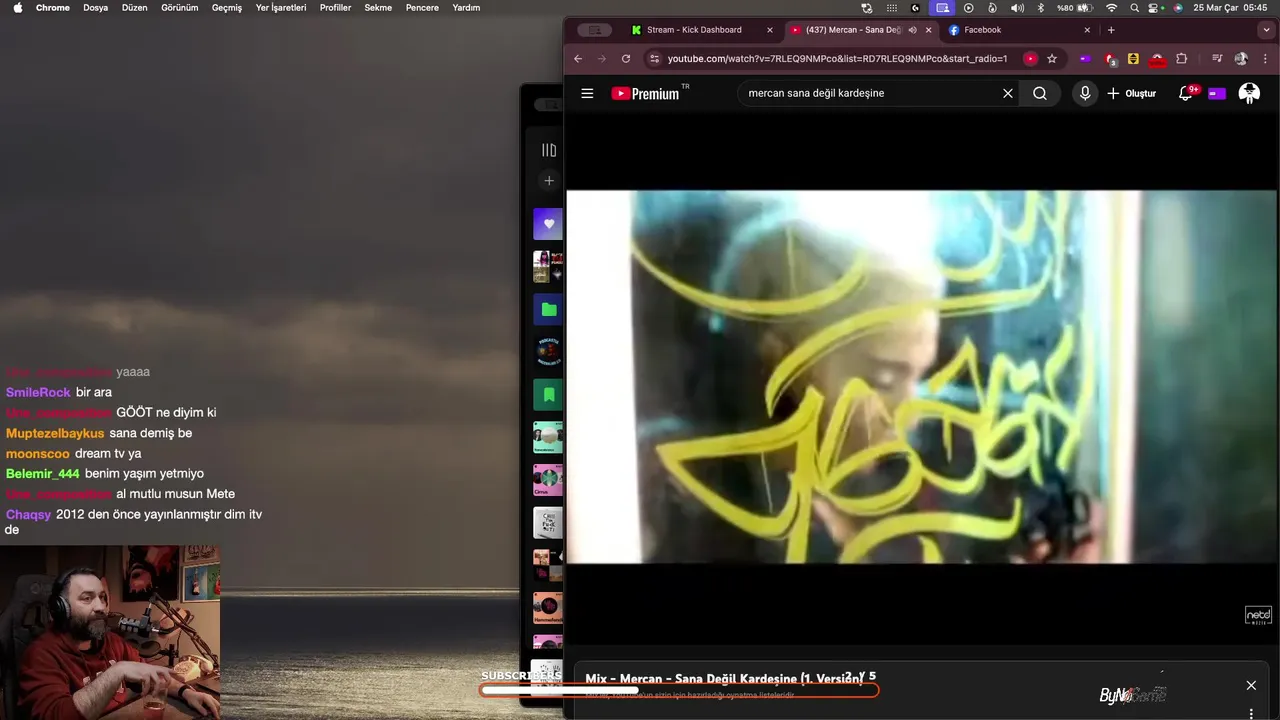Open Chrome Extensions puzzle icon
Viewport: 1280px width, 720px height.
(x=1181, y=59)
